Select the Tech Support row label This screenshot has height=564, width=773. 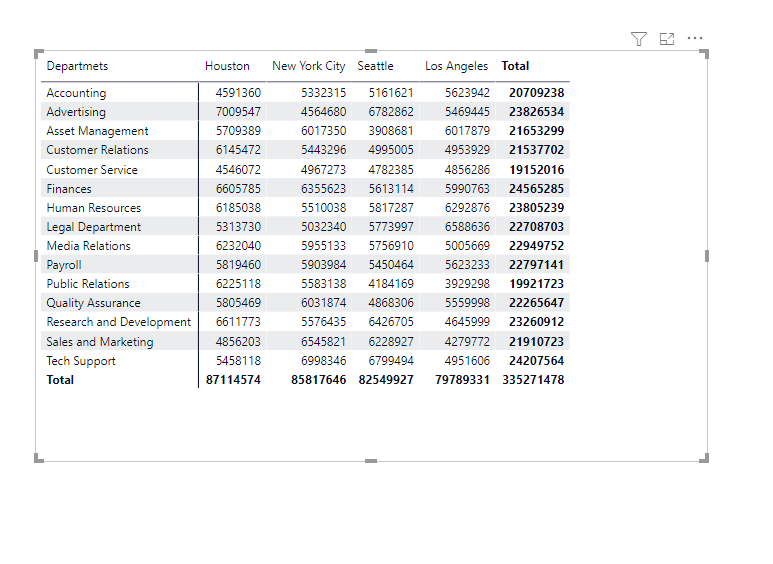click(81, 361)
